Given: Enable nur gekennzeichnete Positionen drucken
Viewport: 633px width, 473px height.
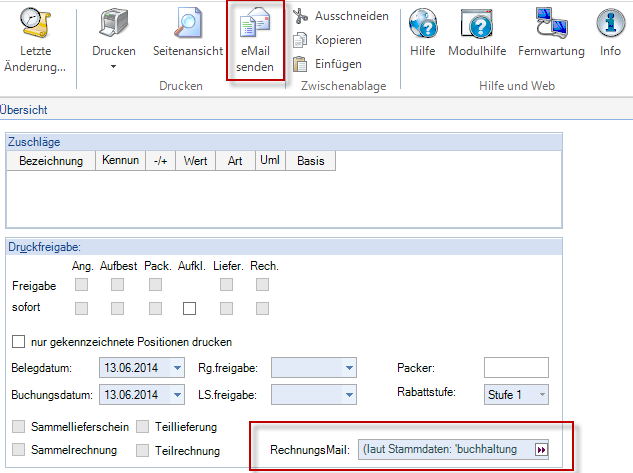Looking at the screenshot, I should tap(18, 342).
